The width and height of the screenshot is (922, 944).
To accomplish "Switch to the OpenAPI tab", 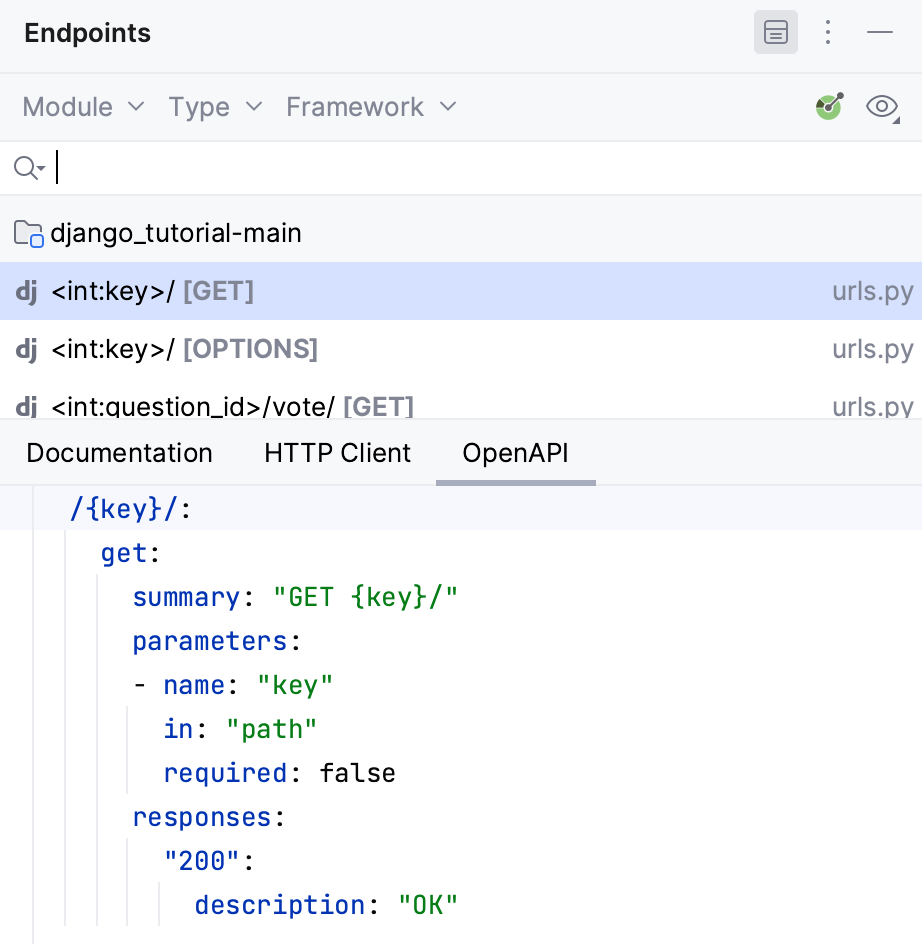I will tap(516, 453).
